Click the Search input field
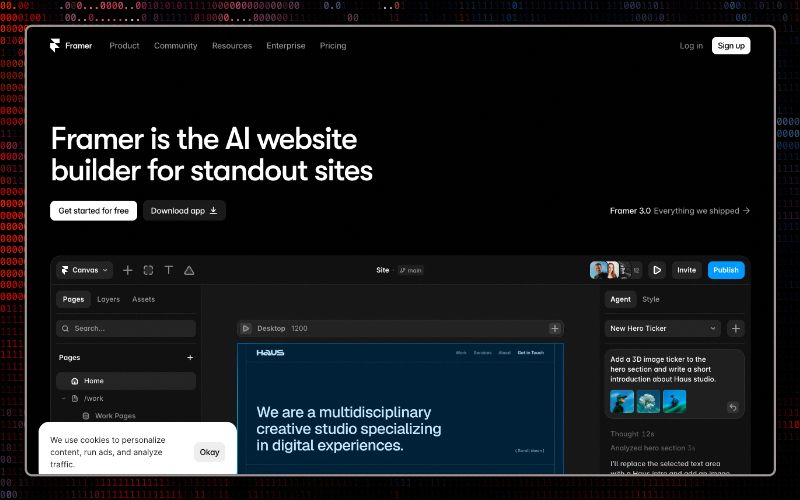 pyautogui.click(x=126, y=329)
